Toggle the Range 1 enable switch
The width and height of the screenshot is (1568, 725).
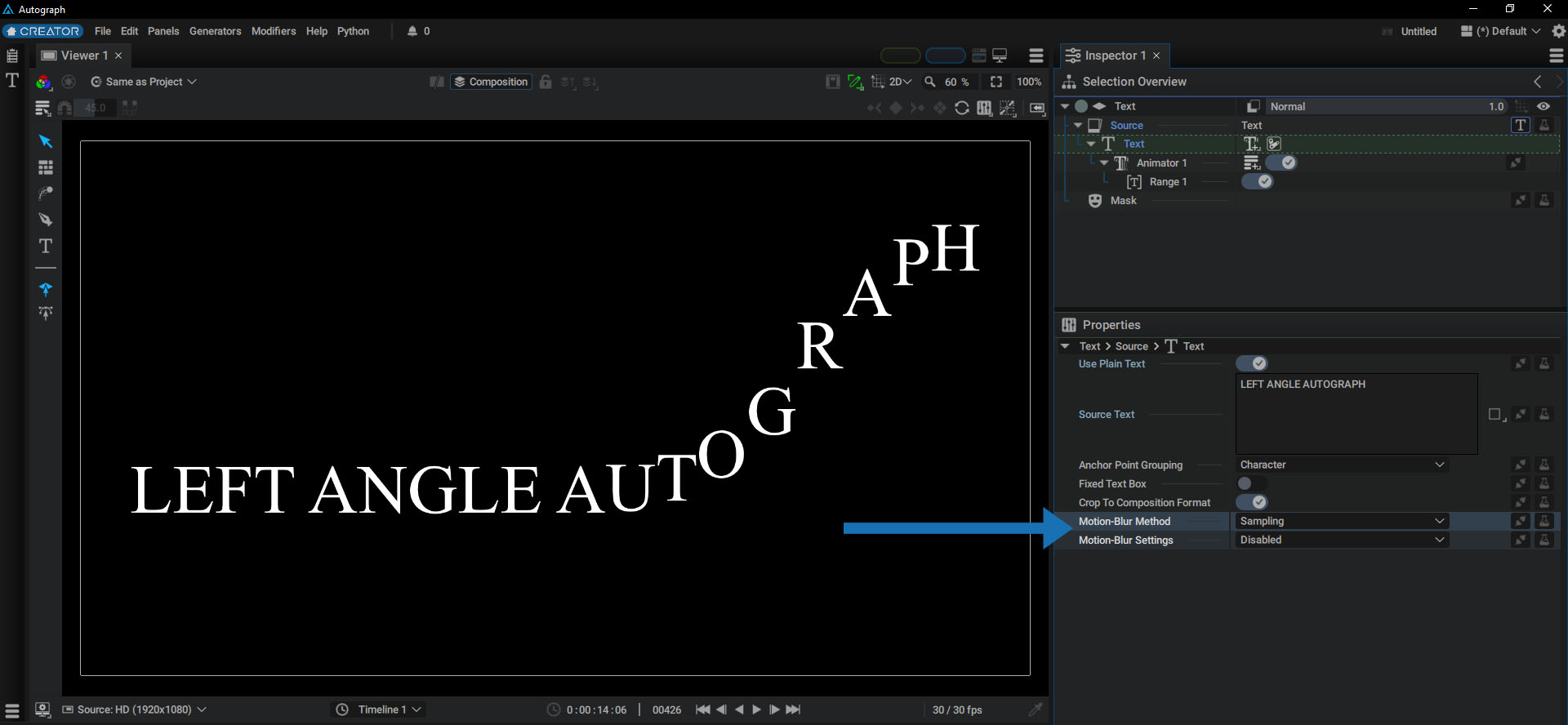click(1258, 181)
